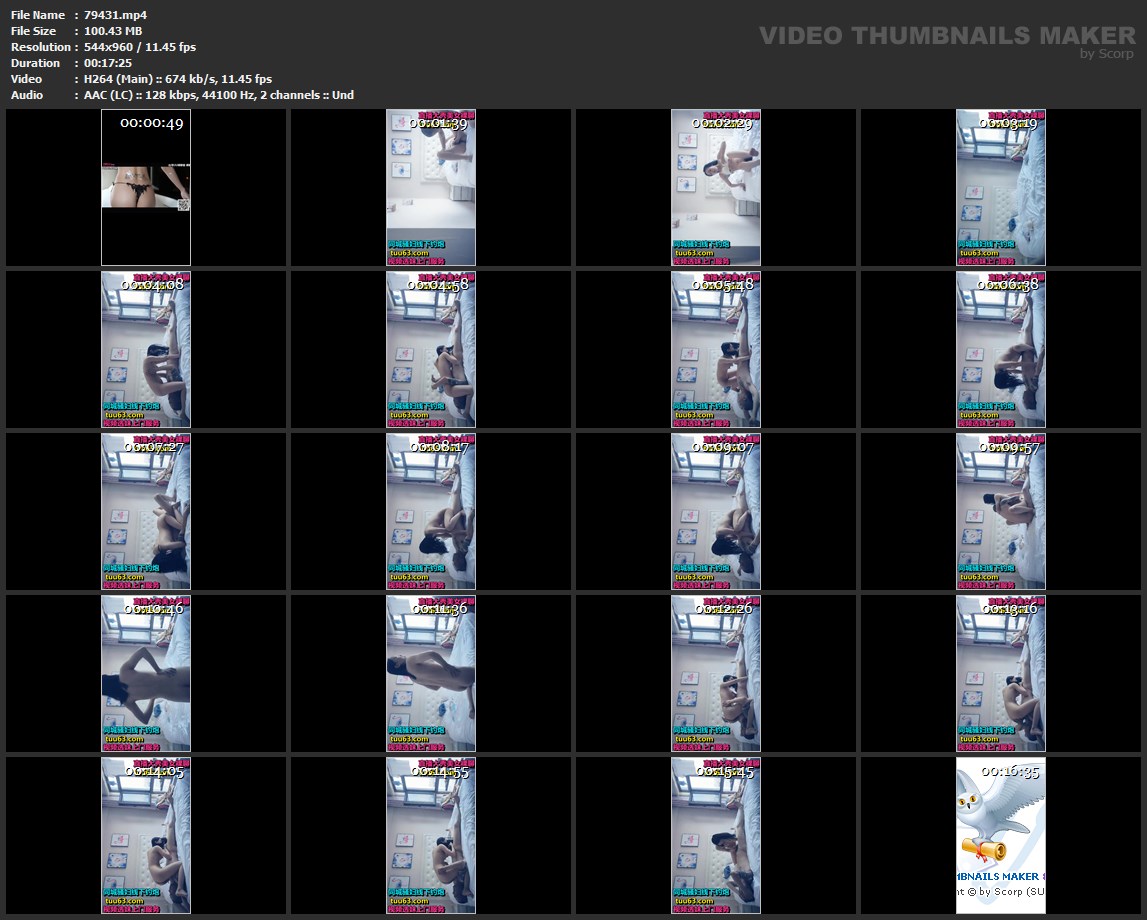Click the Audio AAC info line
Viewport: 1147px width, 920px height.
click(219, 95)
